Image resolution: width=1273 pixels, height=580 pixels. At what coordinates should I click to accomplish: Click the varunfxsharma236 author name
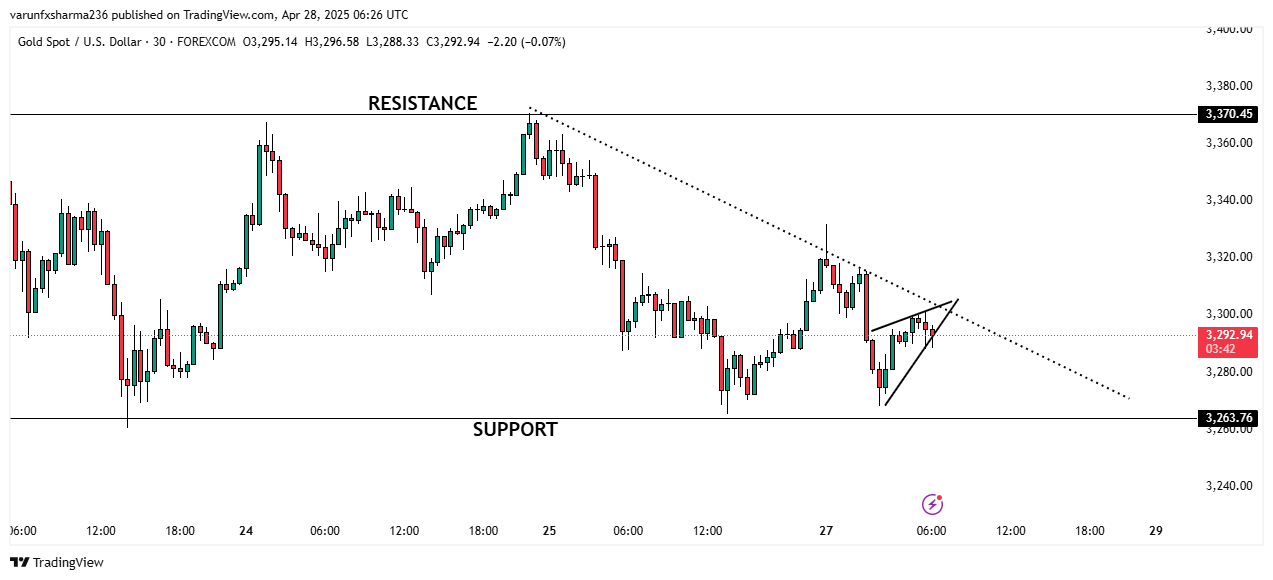pos(61,15)
